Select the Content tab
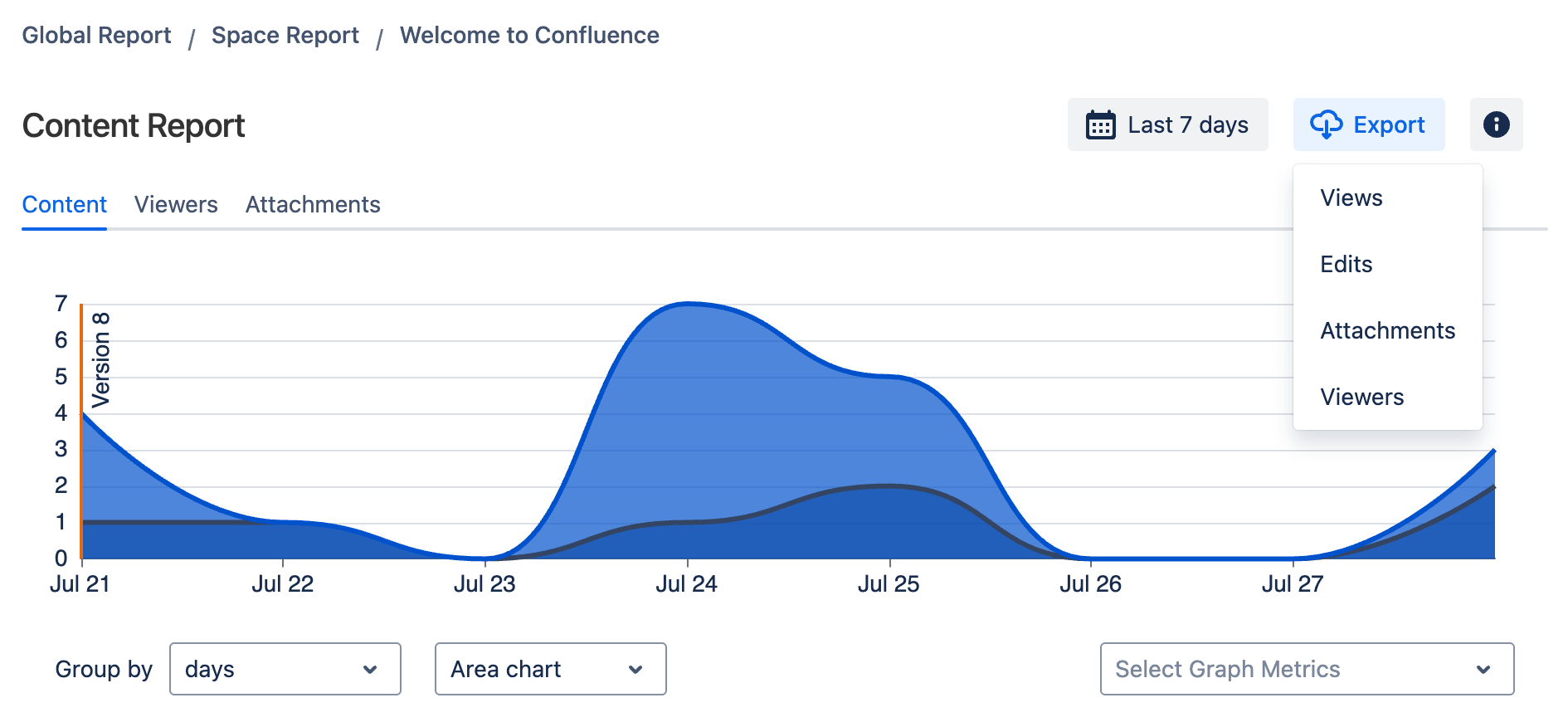The image size is (1568, 722). 65,205
